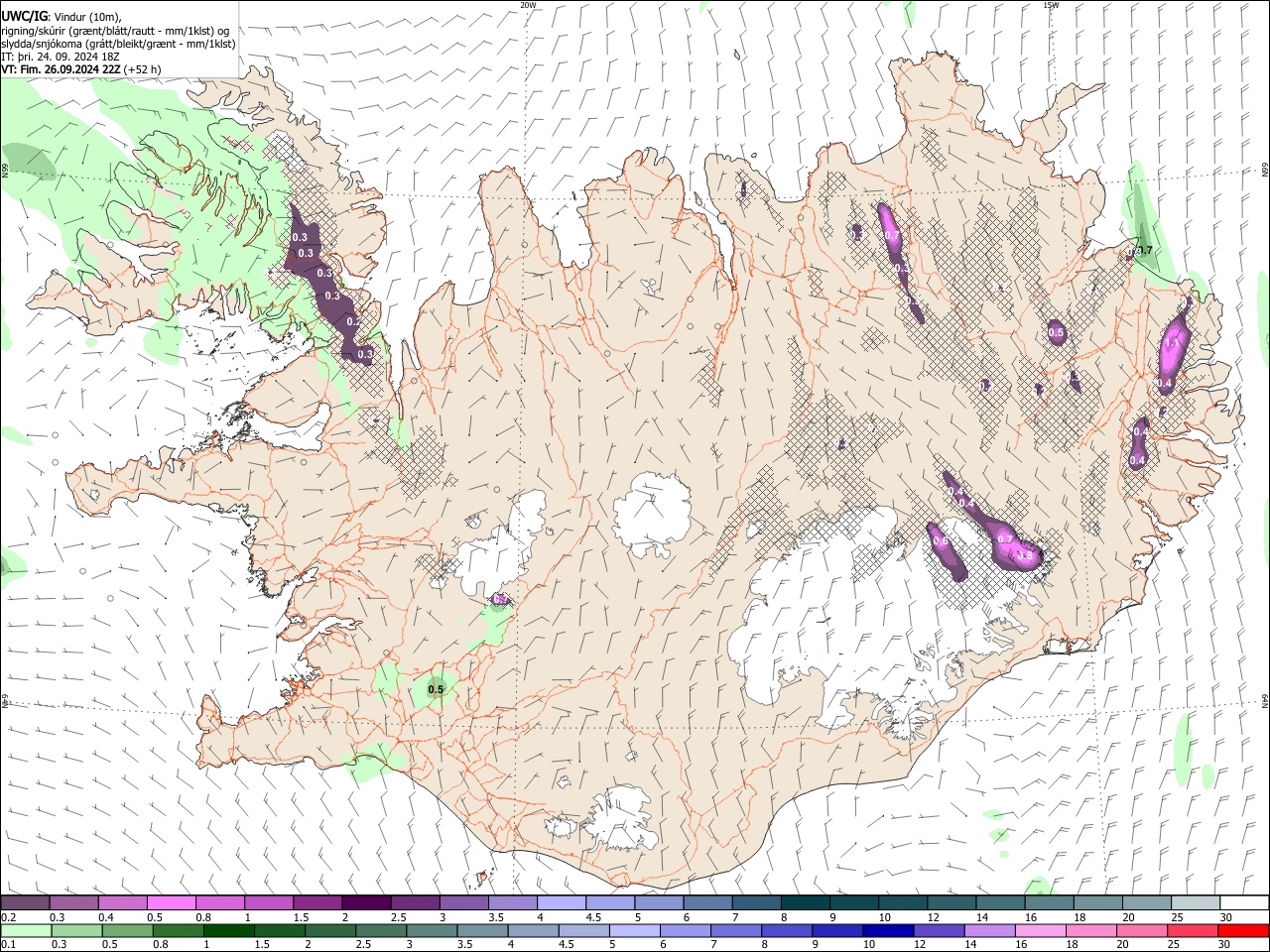Click the bright red swatch ending at 30
1270x952 pixels.
pos(1244,930)
